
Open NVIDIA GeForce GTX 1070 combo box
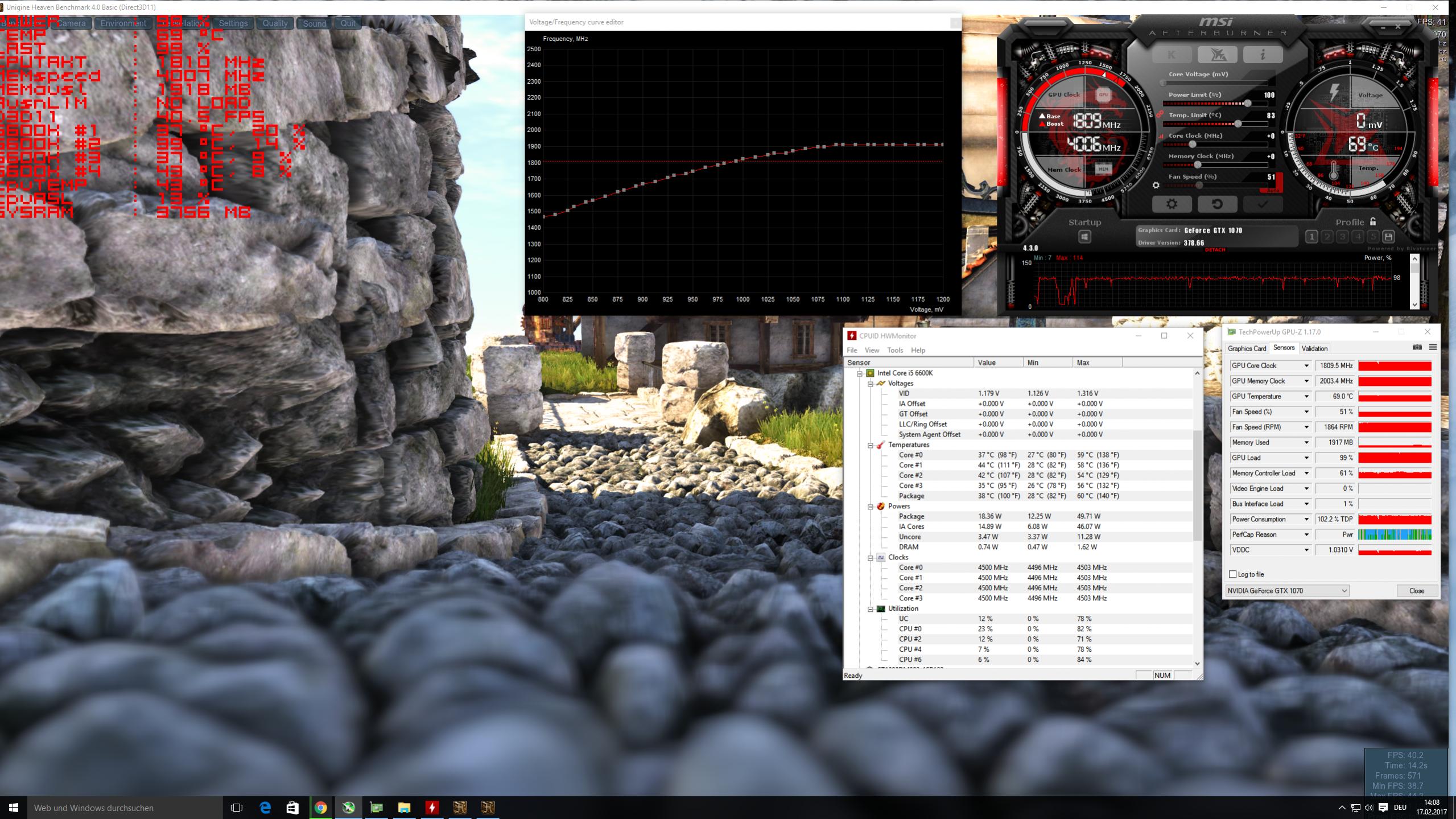(x=1287, y=591)
